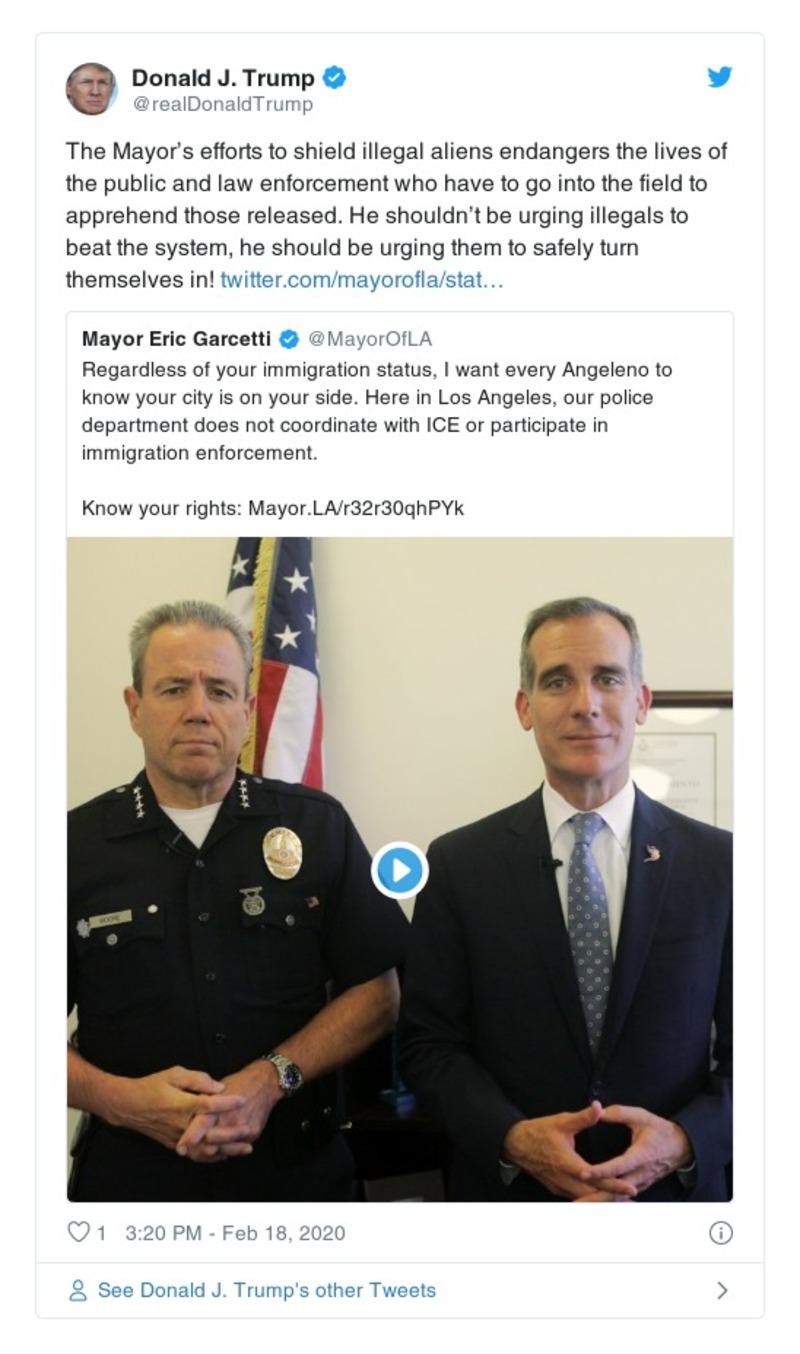Expand the right chevron in the footer

[x=722, y=1290]
